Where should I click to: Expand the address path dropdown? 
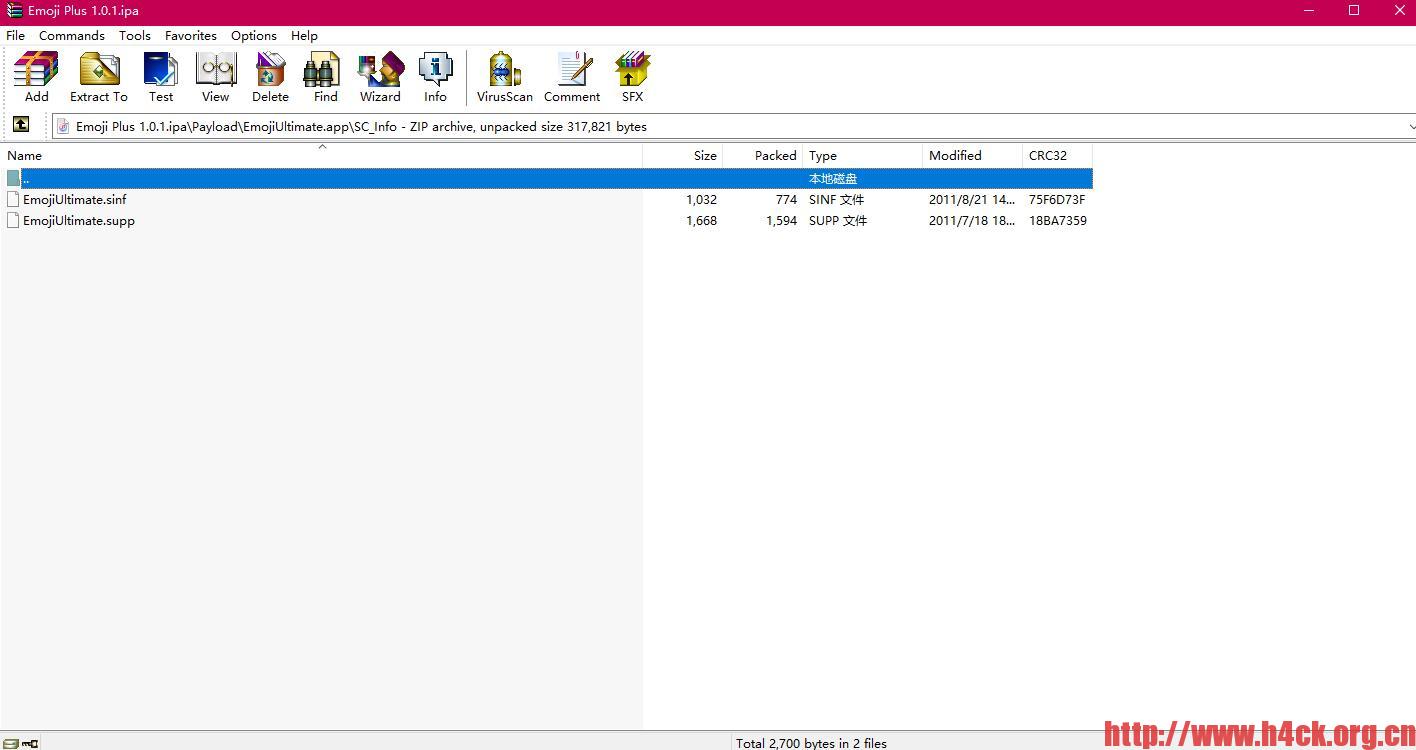coord(1410,127)
